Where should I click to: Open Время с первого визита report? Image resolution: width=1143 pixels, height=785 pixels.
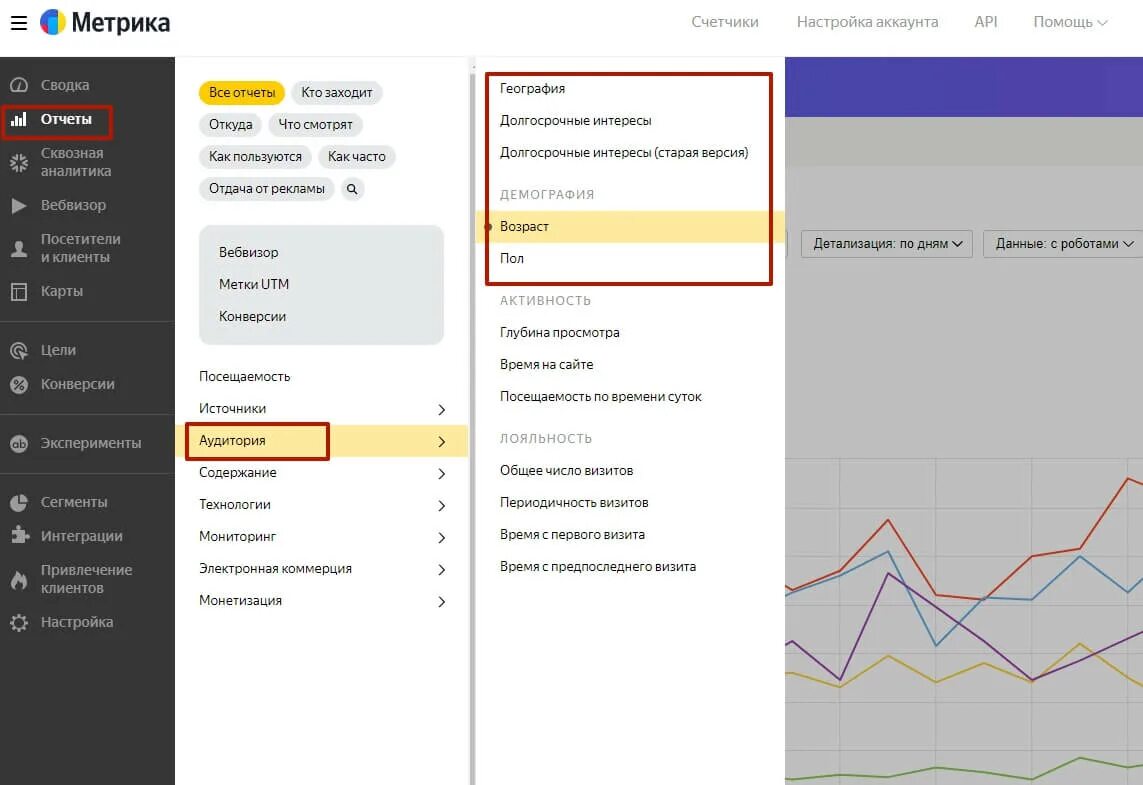click(x=572, y=534)
